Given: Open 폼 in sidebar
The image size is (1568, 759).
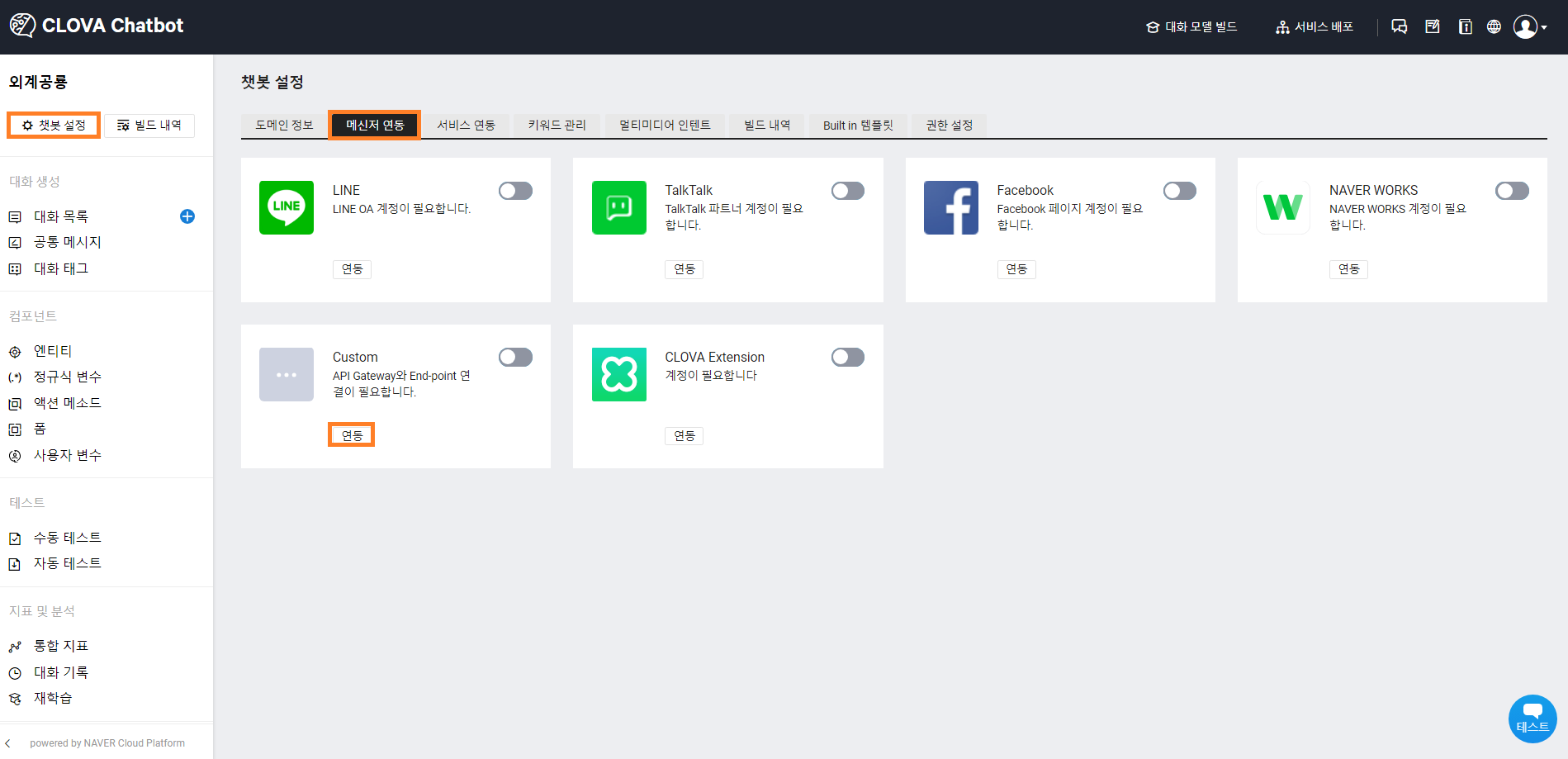Looking at the screenshot, I should [x=40, y=429].
